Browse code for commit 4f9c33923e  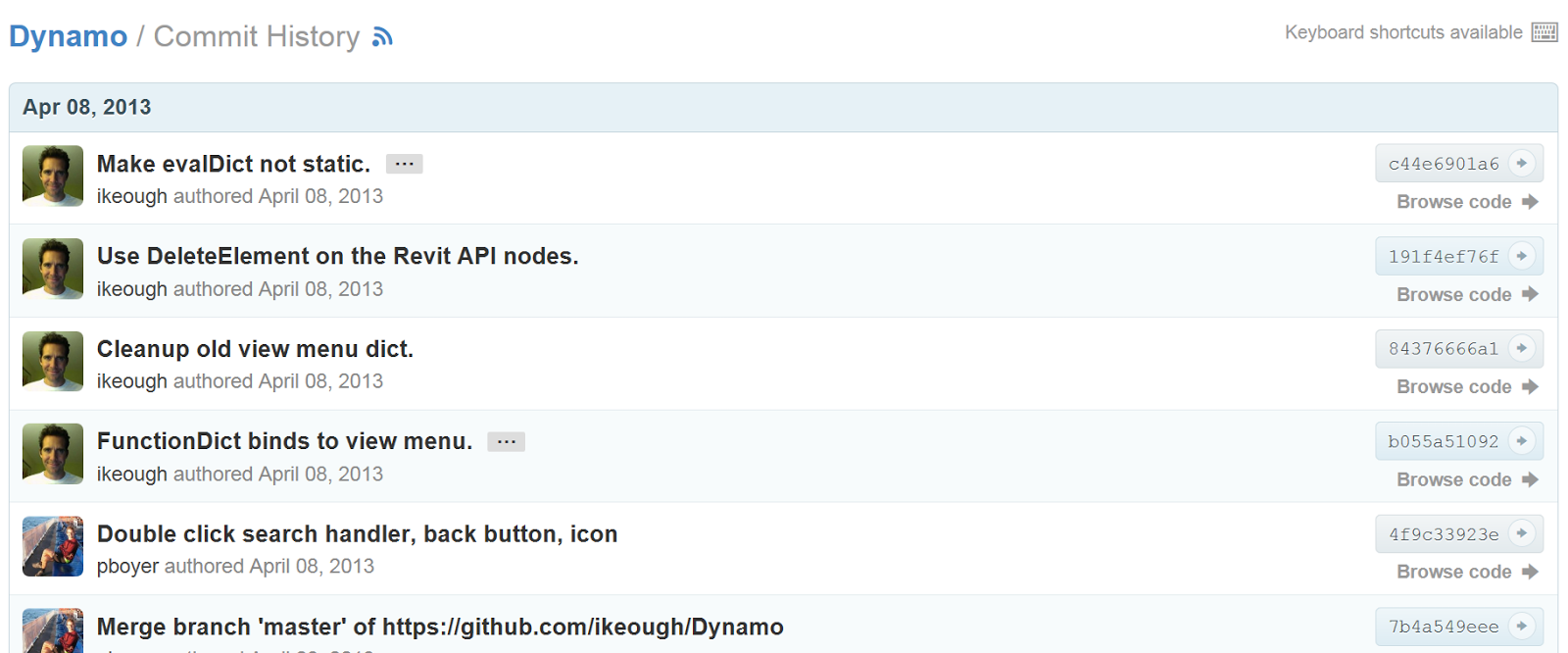tap(1453, 572)
